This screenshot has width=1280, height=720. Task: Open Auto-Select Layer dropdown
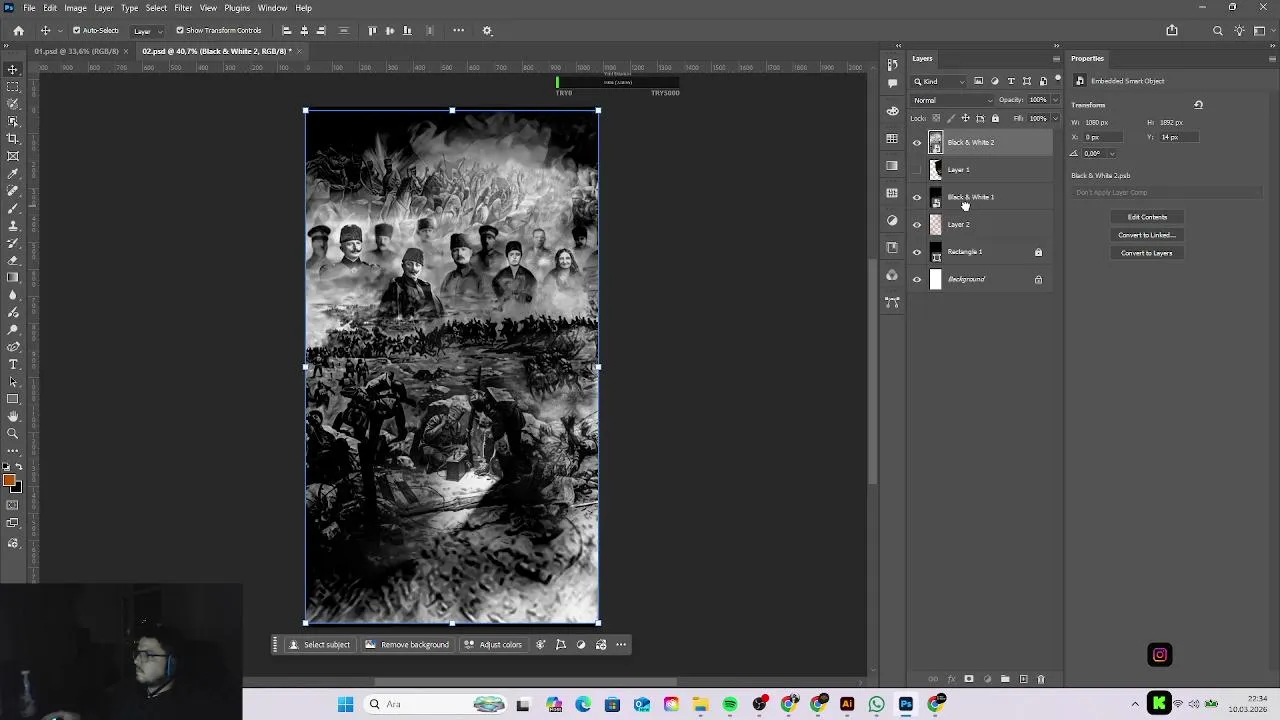[x=148, y=30]
